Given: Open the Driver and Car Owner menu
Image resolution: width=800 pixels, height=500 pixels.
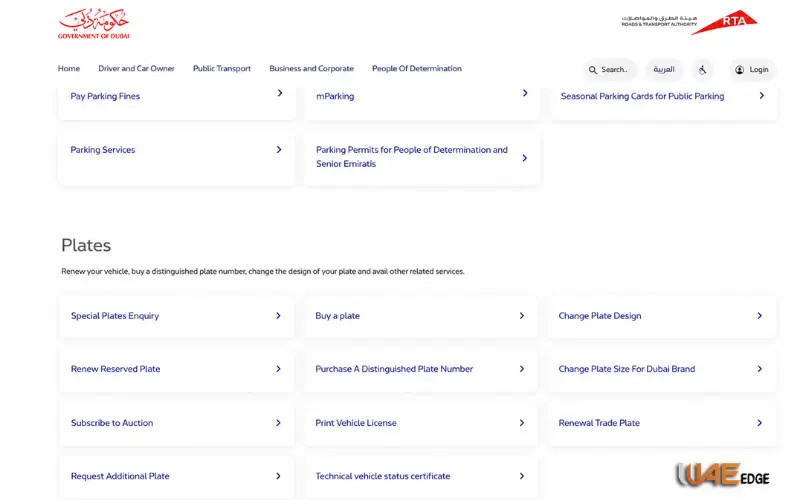Looking at the screenshot, I should (x=136, y=68).
